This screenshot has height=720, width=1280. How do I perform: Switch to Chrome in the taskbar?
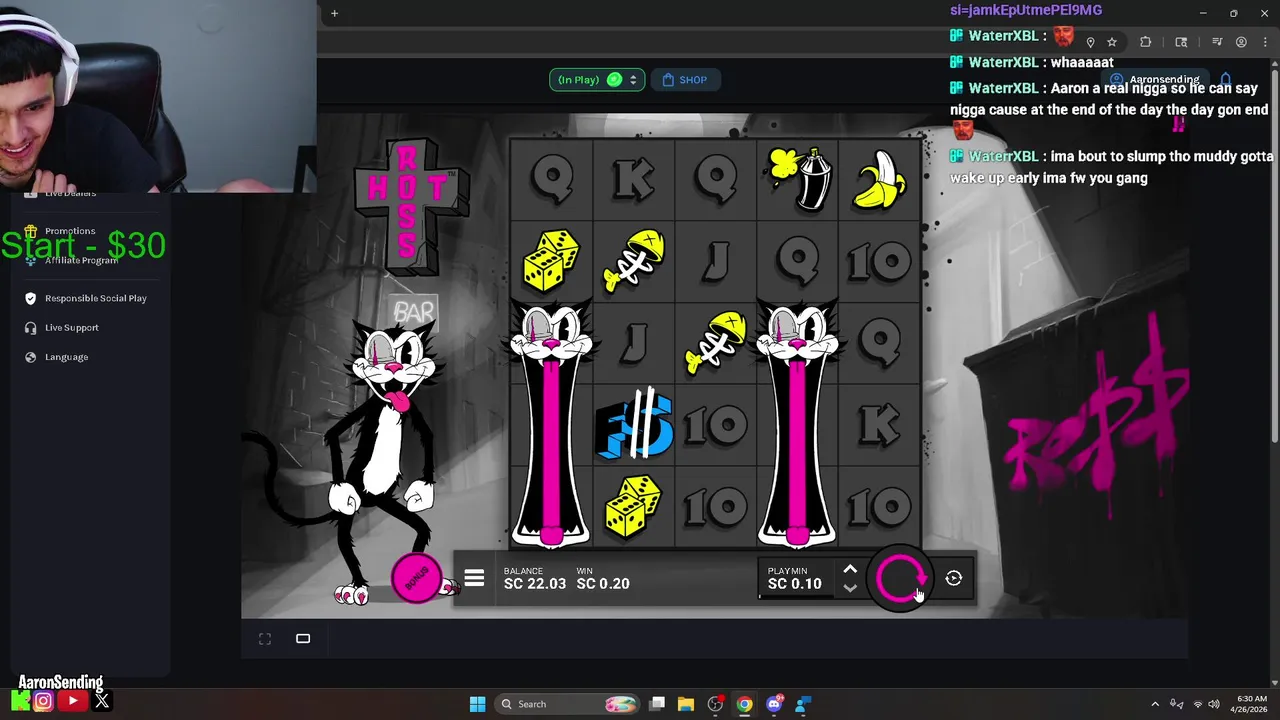(x=744, y=704)
